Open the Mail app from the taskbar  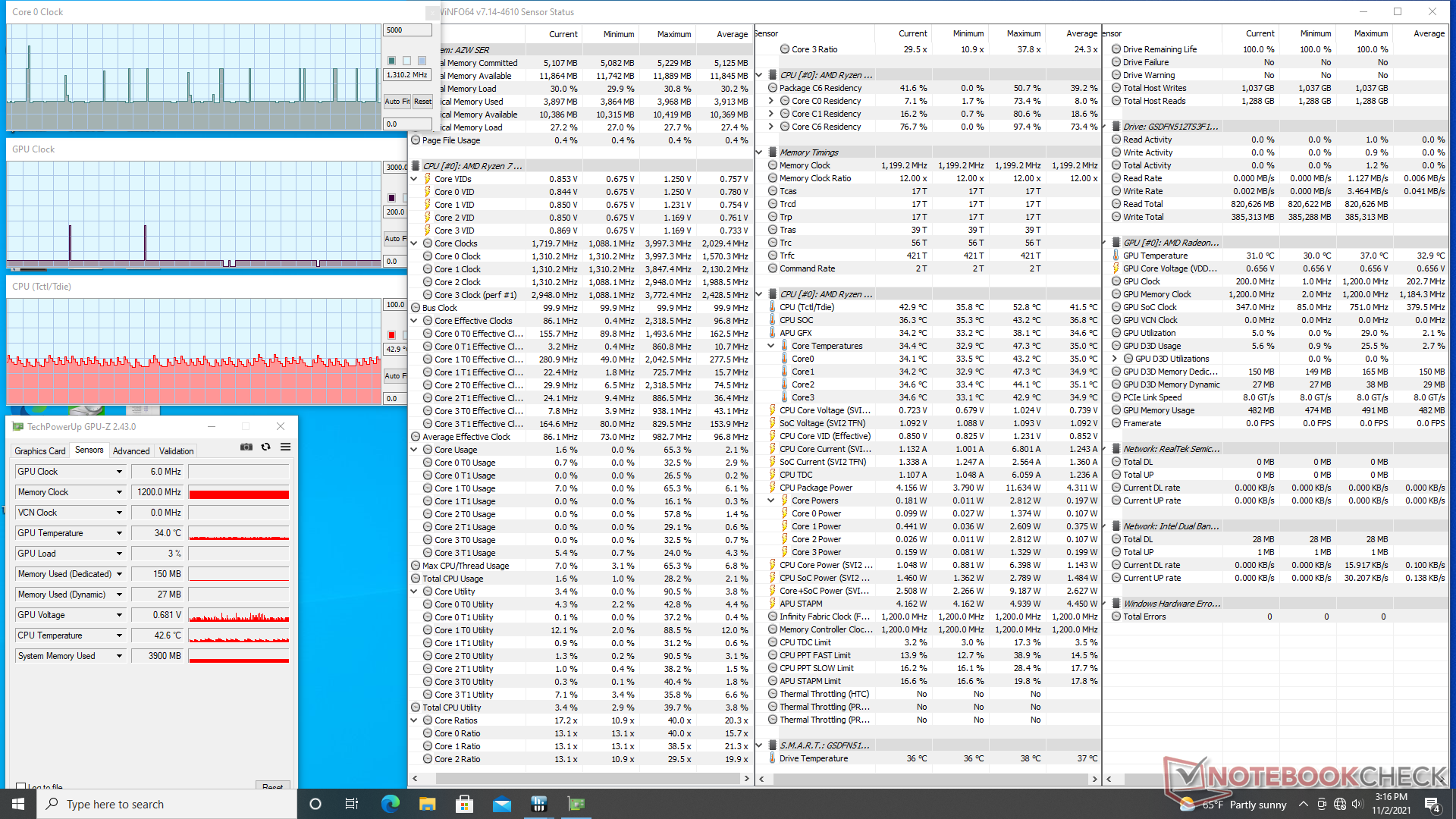click(501, 804)
